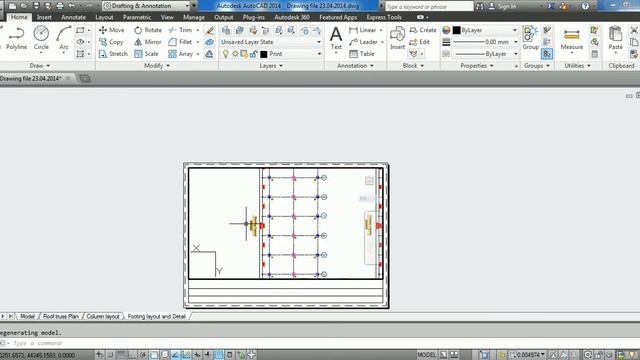Click the Insert block tool

coord(397,38)
